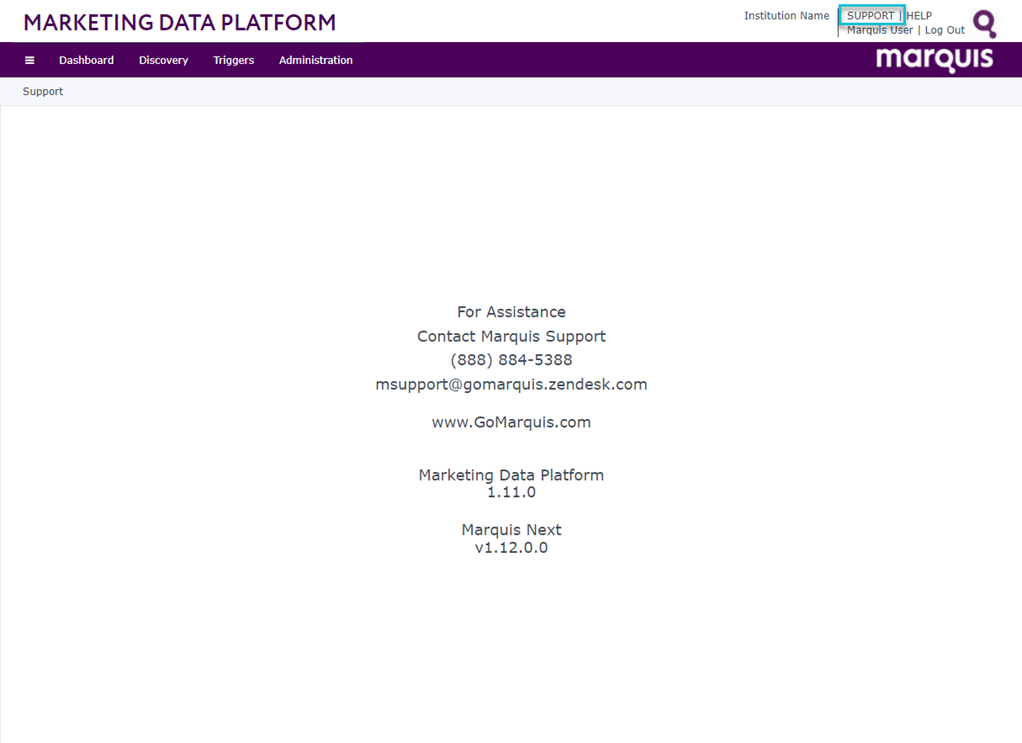
Task: Click the Marketing Data Platform title
Action: point(180,23)
